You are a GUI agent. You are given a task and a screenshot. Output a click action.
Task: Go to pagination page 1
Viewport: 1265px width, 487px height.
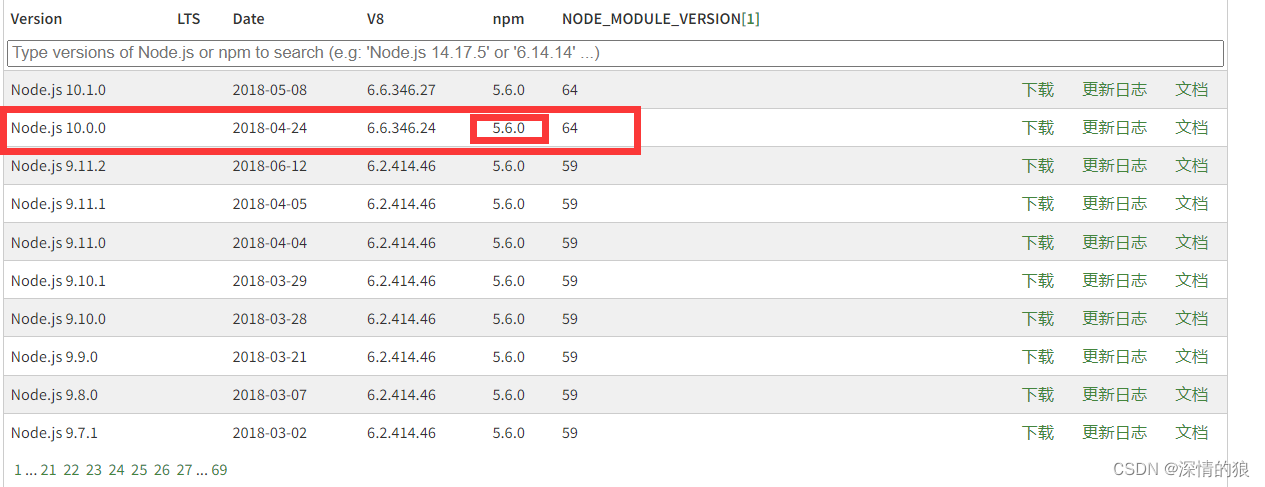(x=18, y=470)
